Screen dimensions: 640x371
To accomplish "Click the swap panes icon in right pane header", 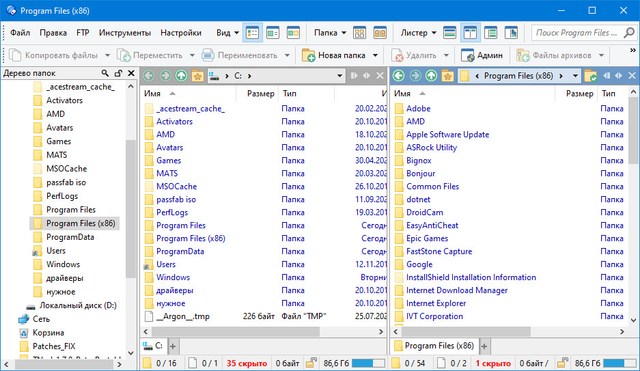I will pyautogui.click(x=619, y=76).
